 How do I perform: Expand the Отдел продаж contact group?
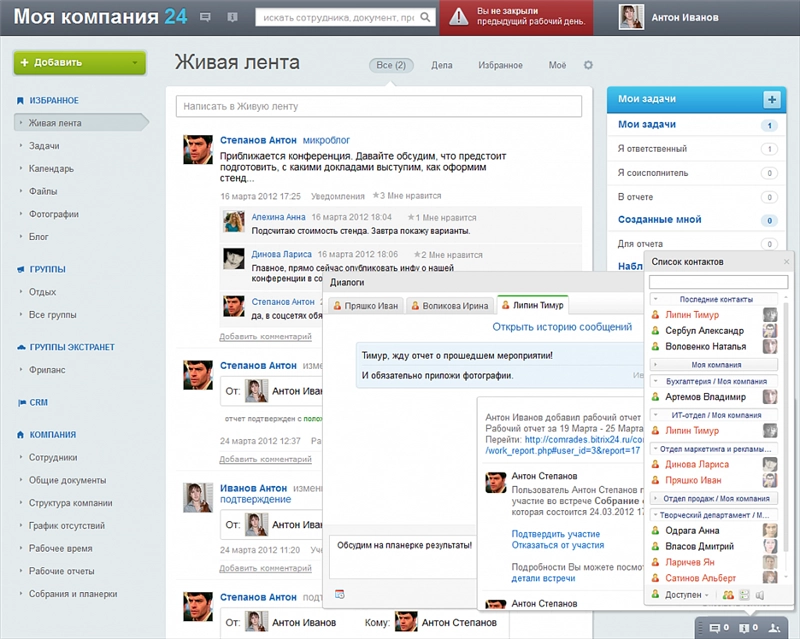point(714,498)
